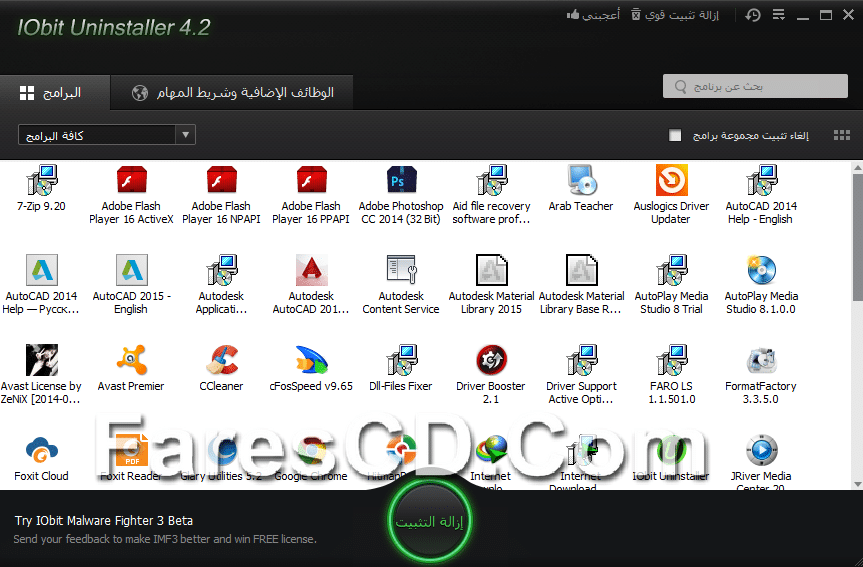Select AutoCAD 2015 - English icon
The height and width of the screenshot is (567, 863).
[132, 270]
